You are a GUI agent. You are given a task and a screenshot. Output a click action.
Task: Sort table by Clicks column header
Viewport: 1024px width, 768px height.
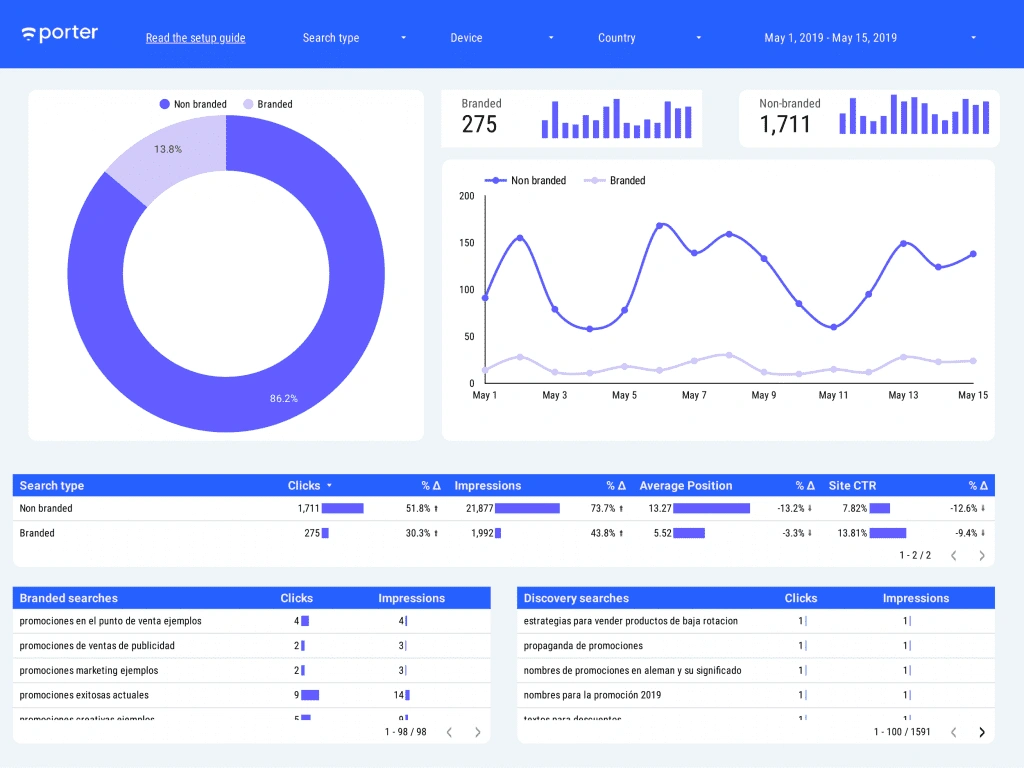(x=304, y=486)
